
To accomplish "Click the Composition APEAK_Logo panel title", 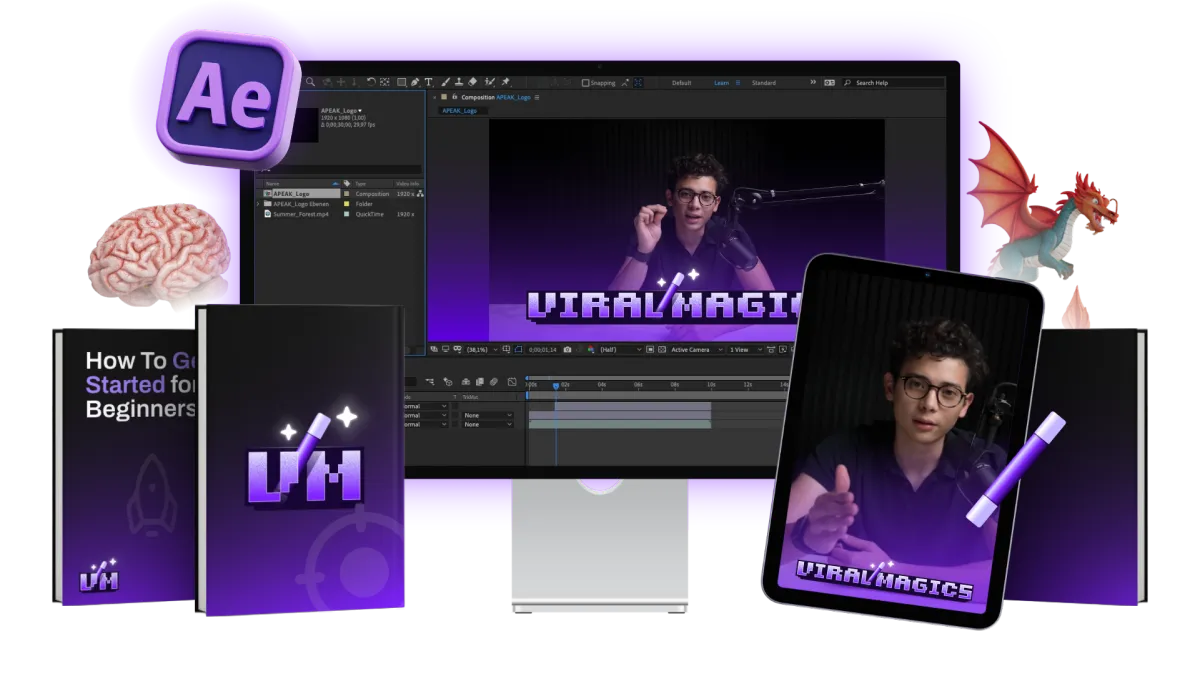I will 496,97.
